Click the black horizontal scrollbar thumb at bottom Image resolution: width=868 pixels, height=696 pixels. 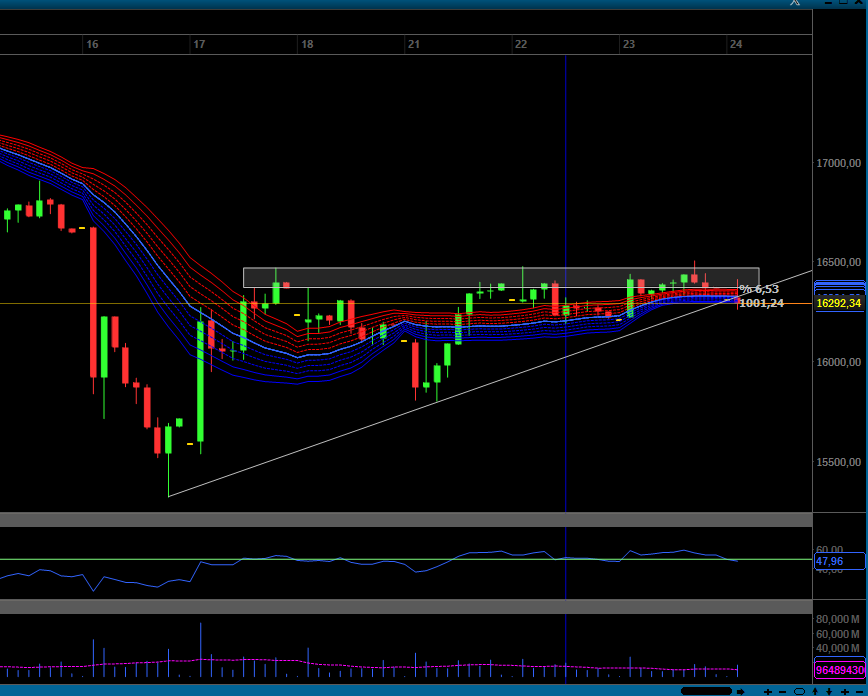(706, 691)
